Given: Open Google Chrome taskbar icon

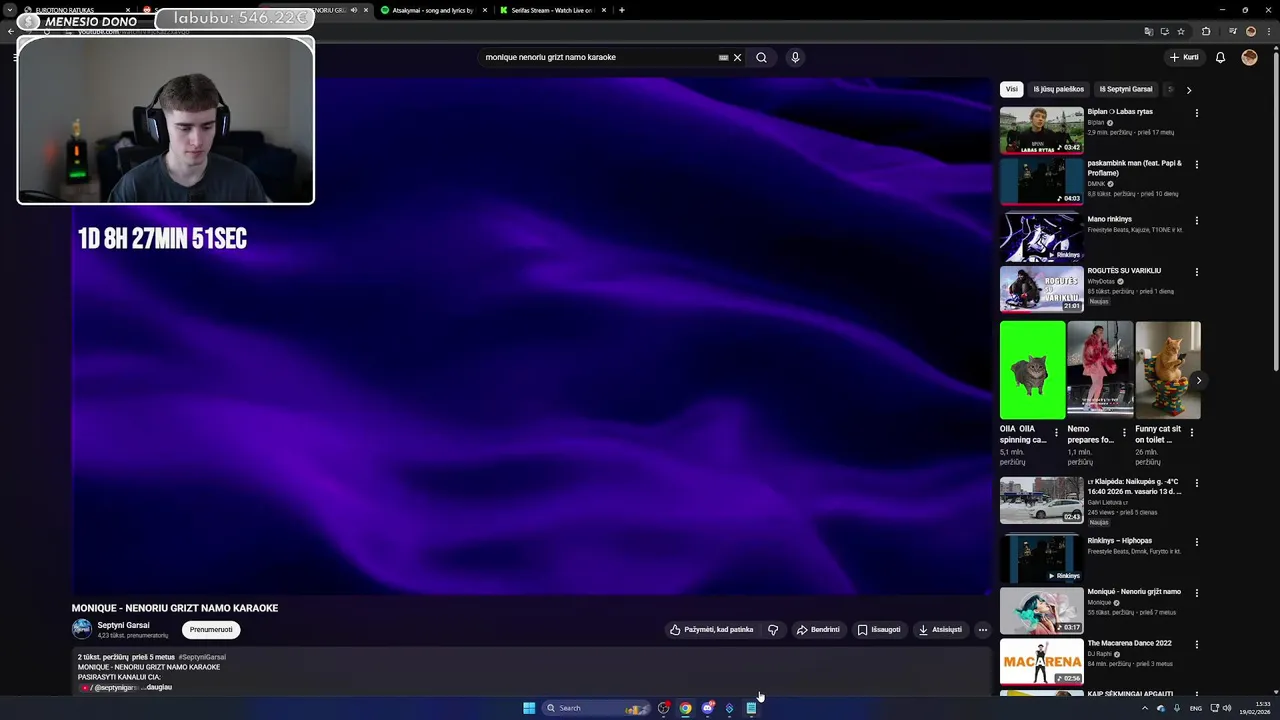Looking at the screenshot, I should point(685,708).
